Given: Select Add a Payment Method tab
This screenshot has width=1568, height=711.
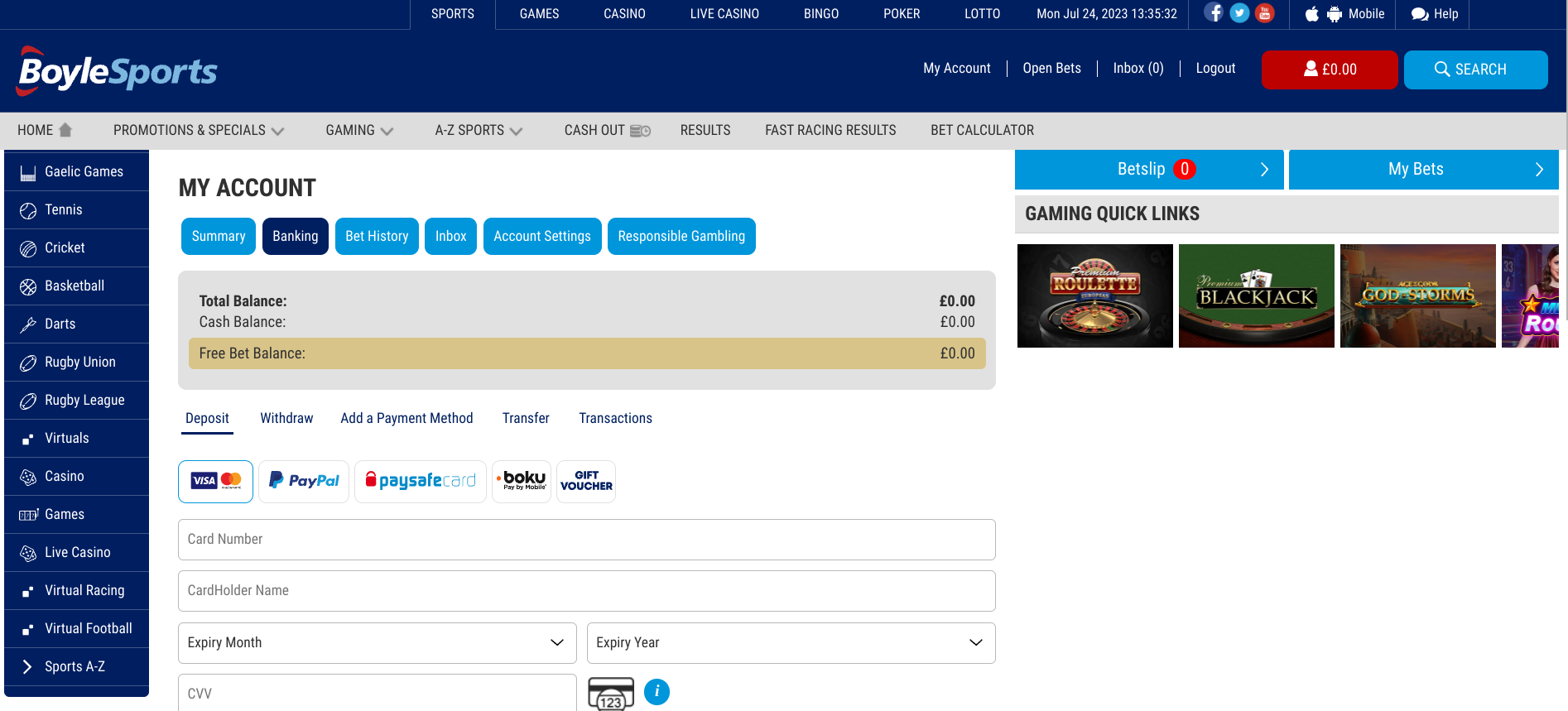Looking at the screenshot, I should pyautogui.click(x=406, y=419).
